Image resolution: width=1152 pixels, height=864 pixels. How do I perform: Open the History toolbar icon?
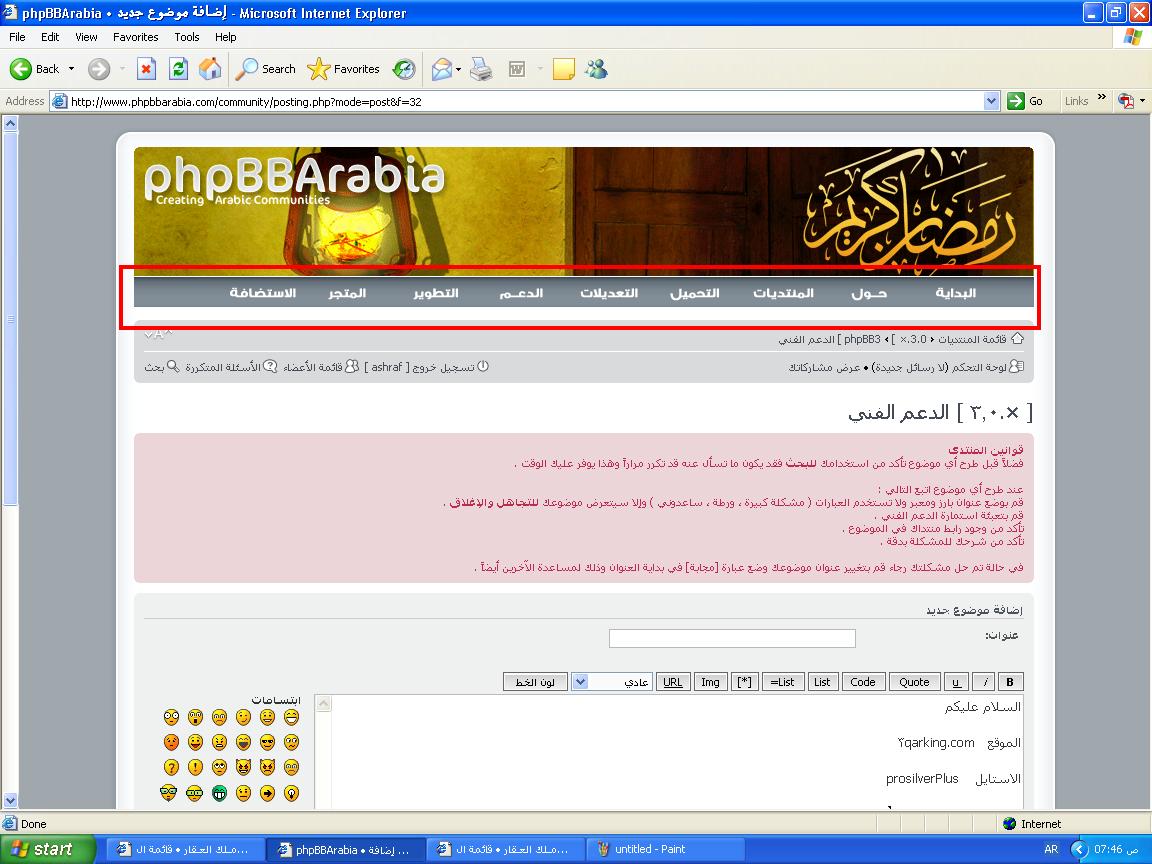tap(404, 69)
